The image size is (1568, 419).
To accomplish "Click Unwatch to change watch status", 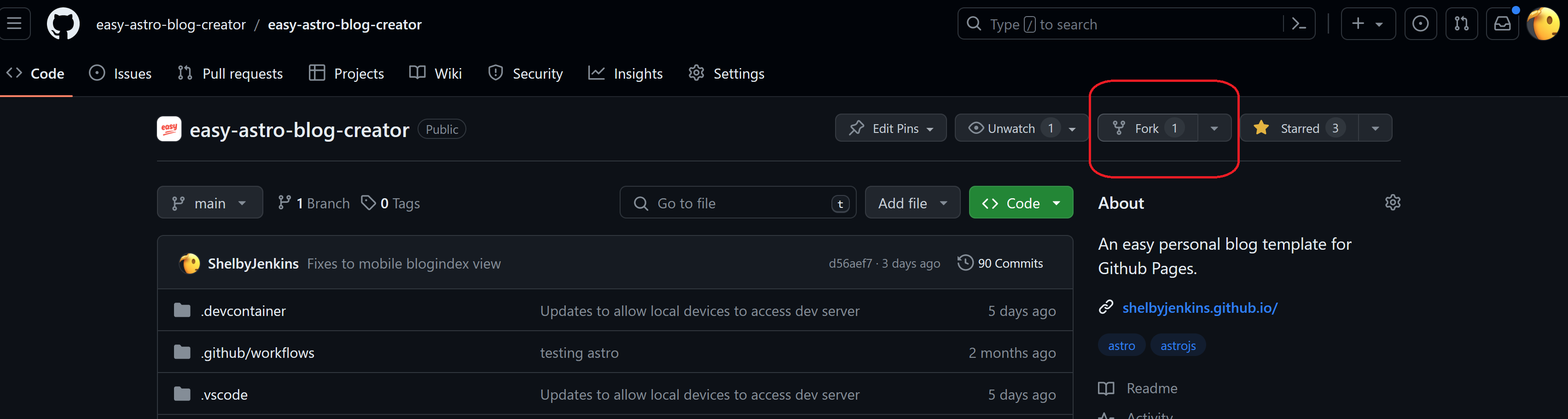I will pyautogui.click(x=1010, y=128).
